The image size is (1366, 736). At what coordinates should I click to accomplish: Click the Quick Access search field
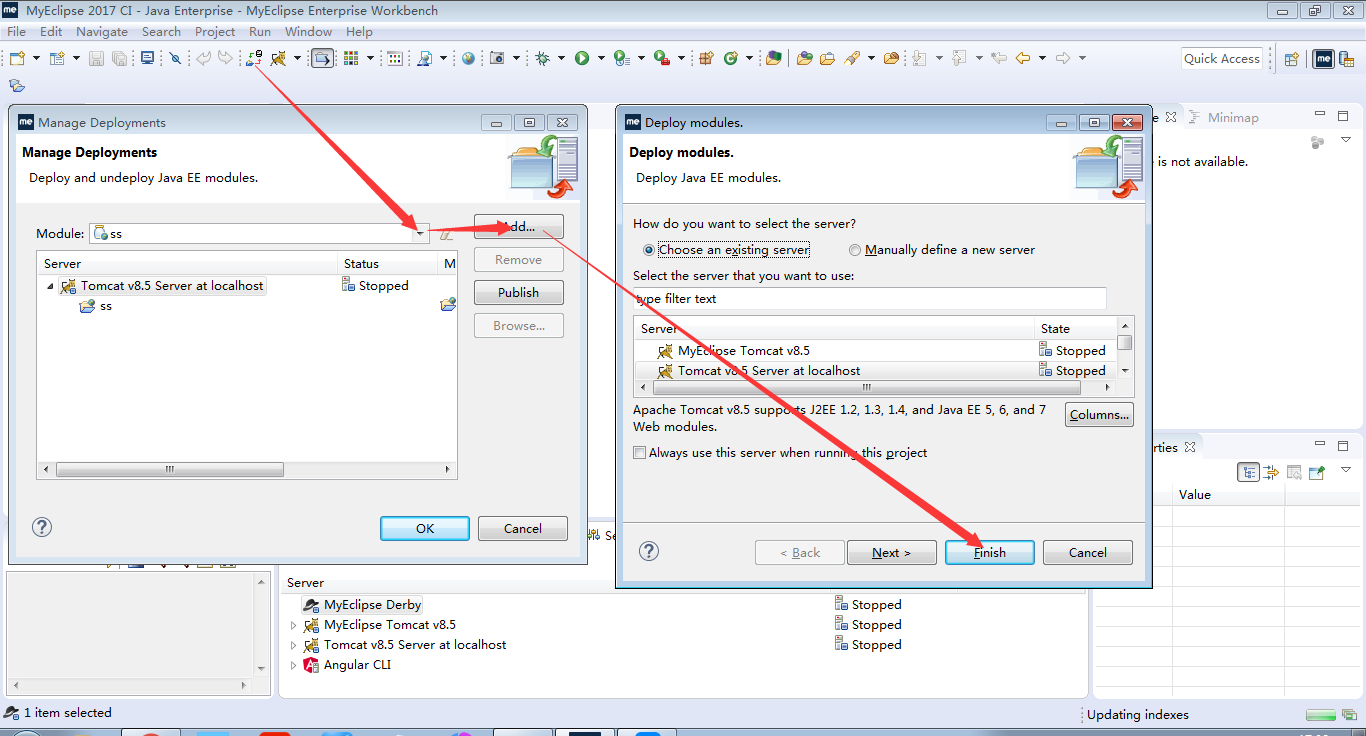[x=1221, y=59]
